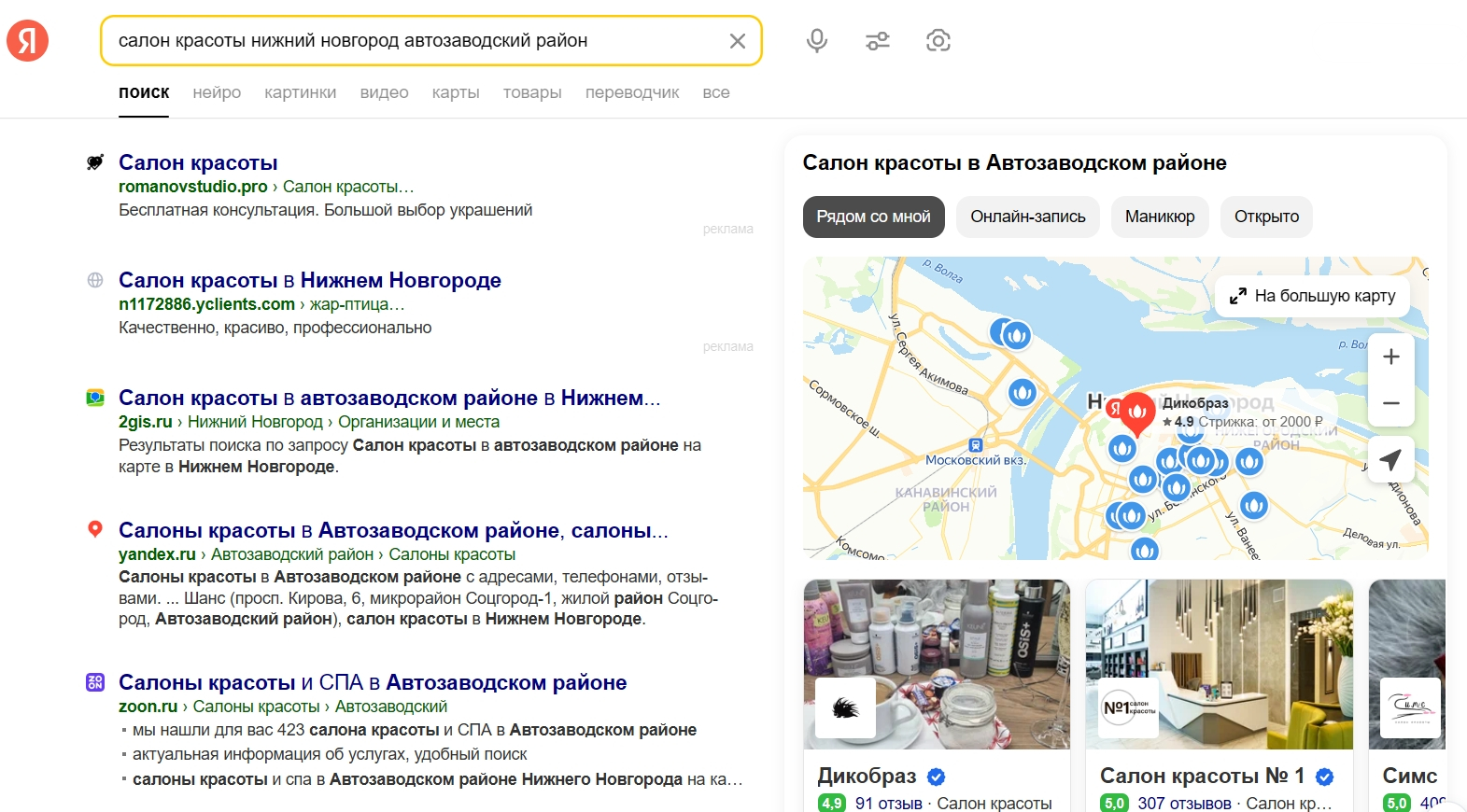Open «Организации и места» breadcrumb link
This screenshot has height=812, width=1467.
pos(418,422)
